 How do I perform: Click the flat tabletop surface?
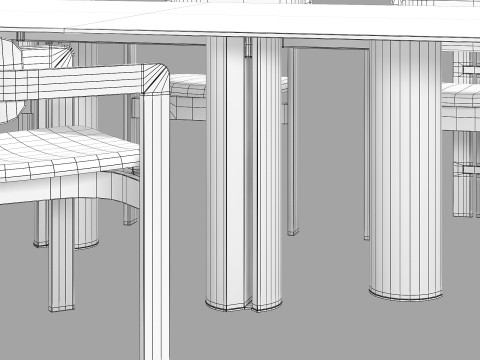[240, 20]
